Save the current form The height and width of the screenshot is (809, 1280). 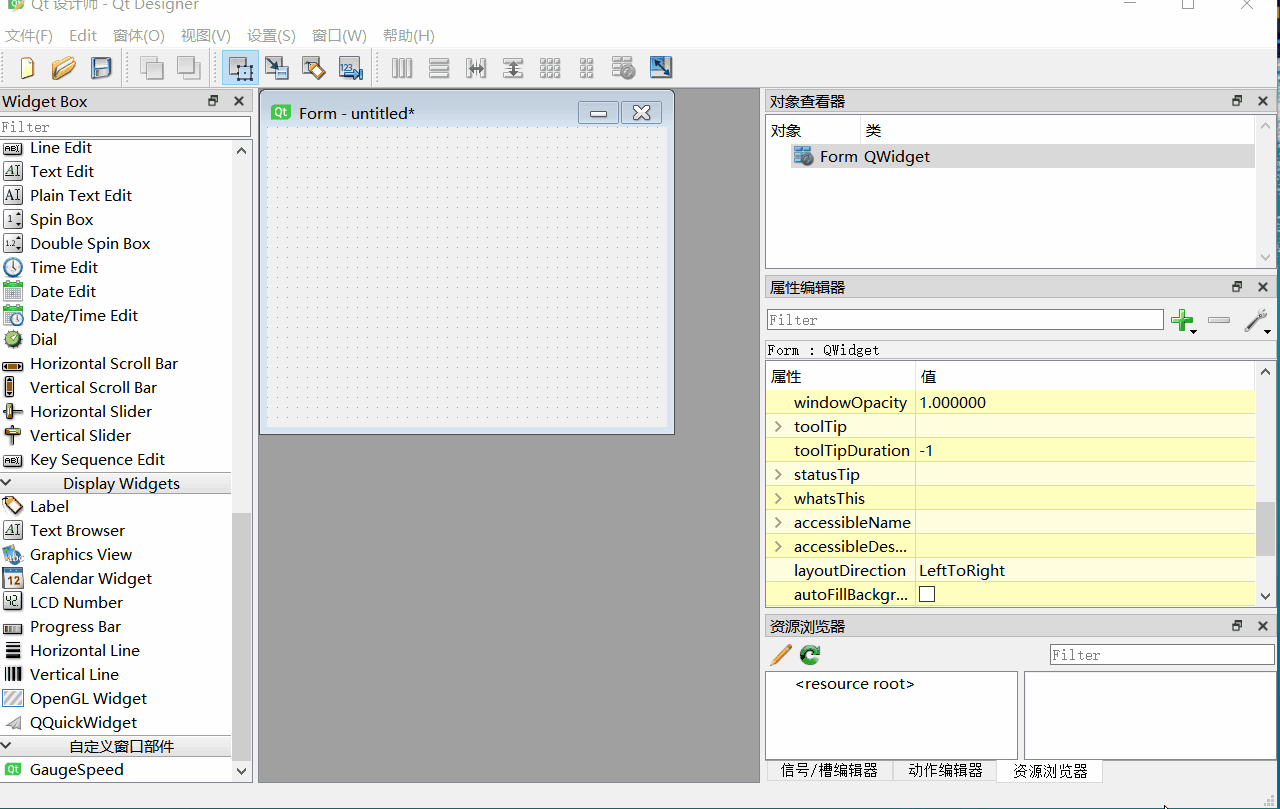(x=99, y=68)
